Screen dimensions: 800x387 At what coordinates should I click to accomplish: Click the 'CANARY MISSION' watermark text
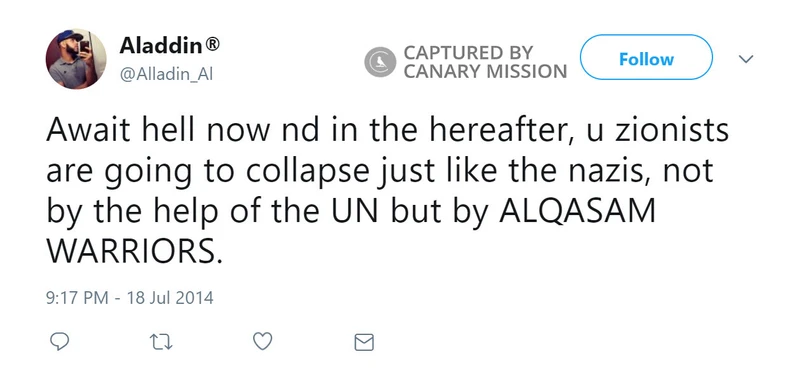click(x=485, y=71)
